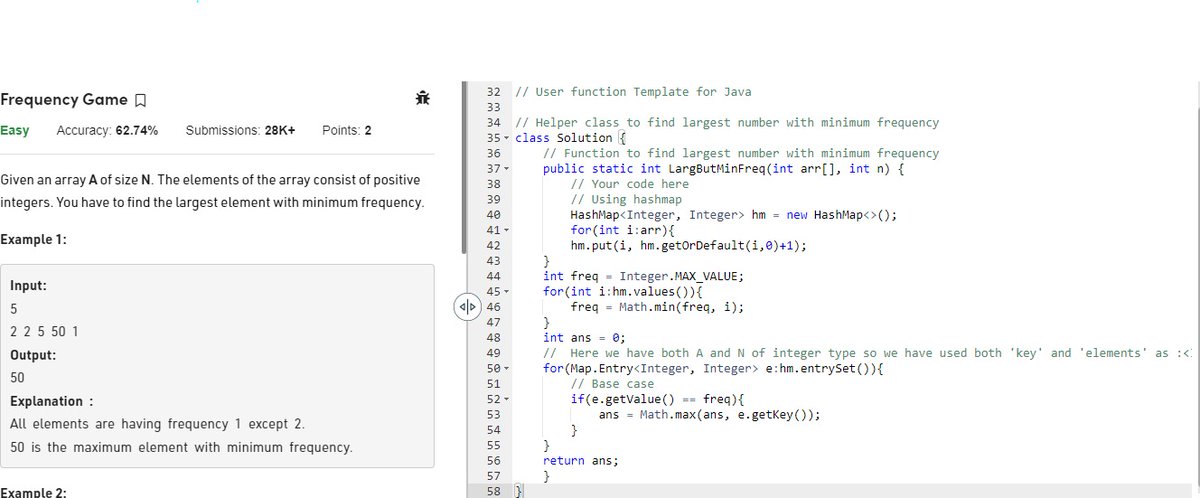This screenshot has width=1200, height=498.
Task: Click the 'freq = Math.min(freq, i);' line
Action: [x=657, y=307]
